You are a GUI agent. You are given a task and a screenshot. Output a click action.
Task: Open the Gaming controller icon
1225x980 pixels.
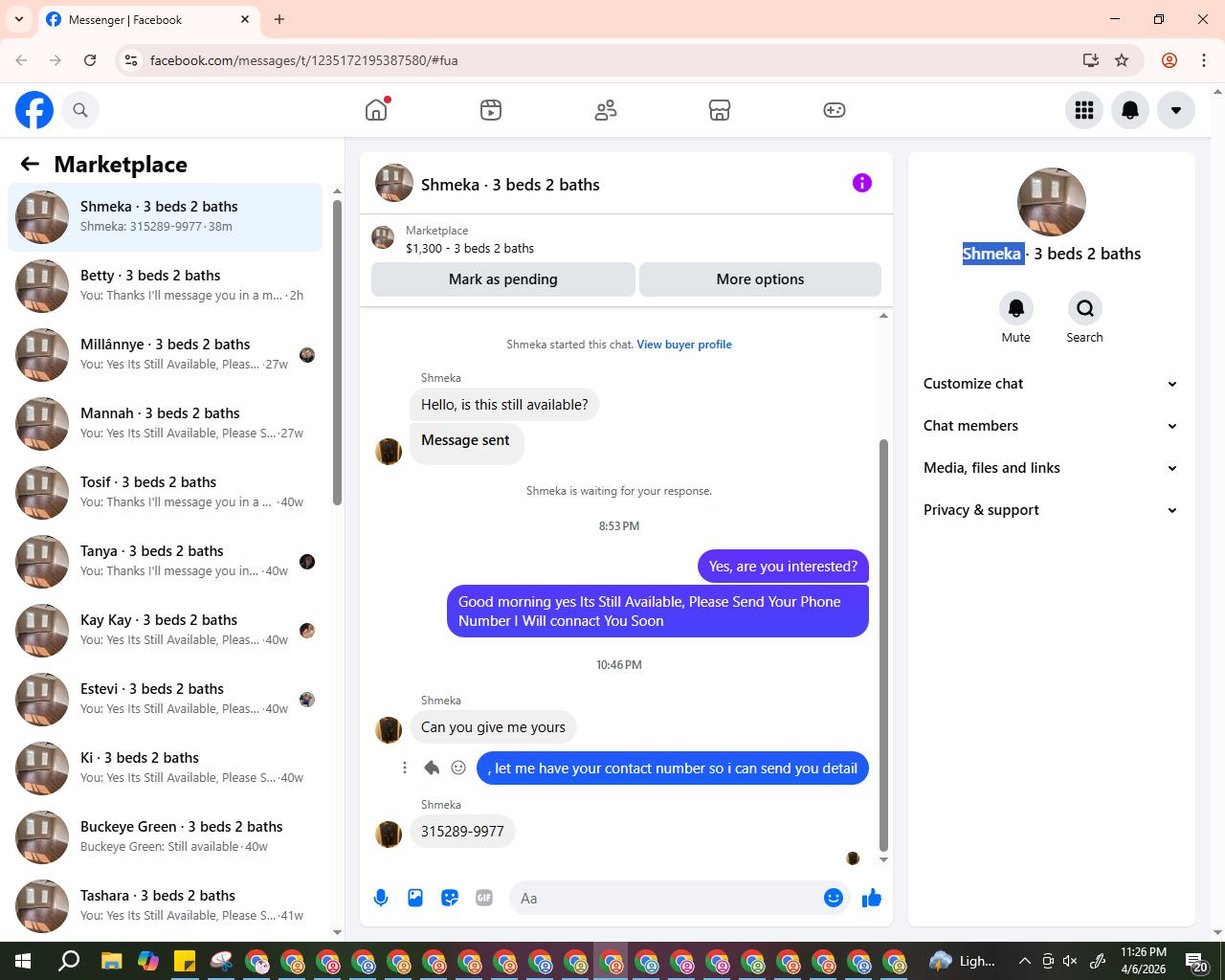pos(835,110)
